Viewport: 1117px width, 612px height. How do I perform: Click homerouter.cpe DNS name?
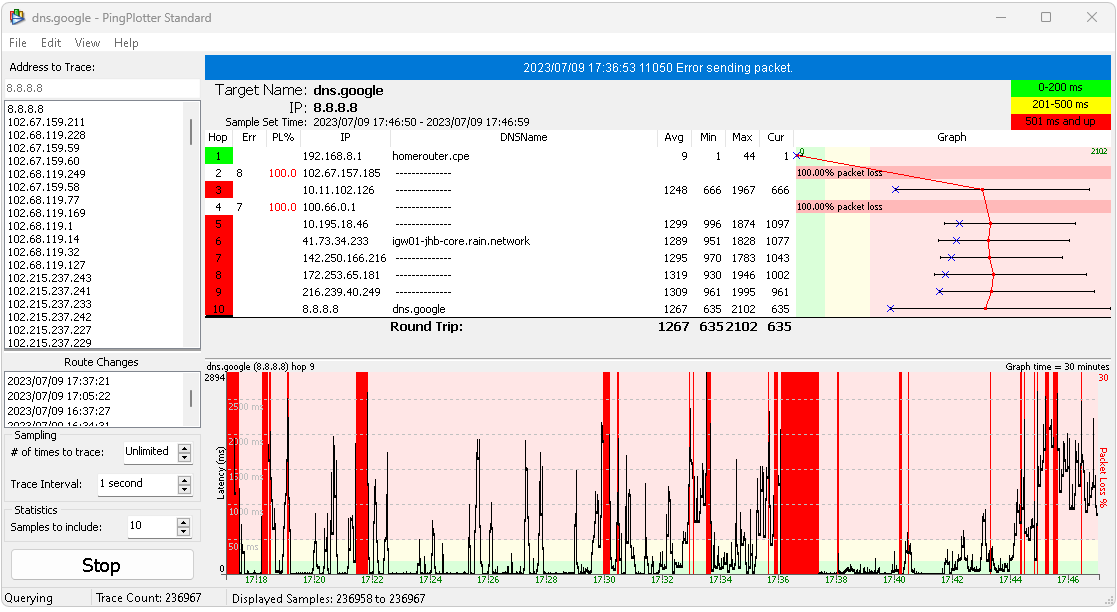pyautogui.click(x=430, y=156)
